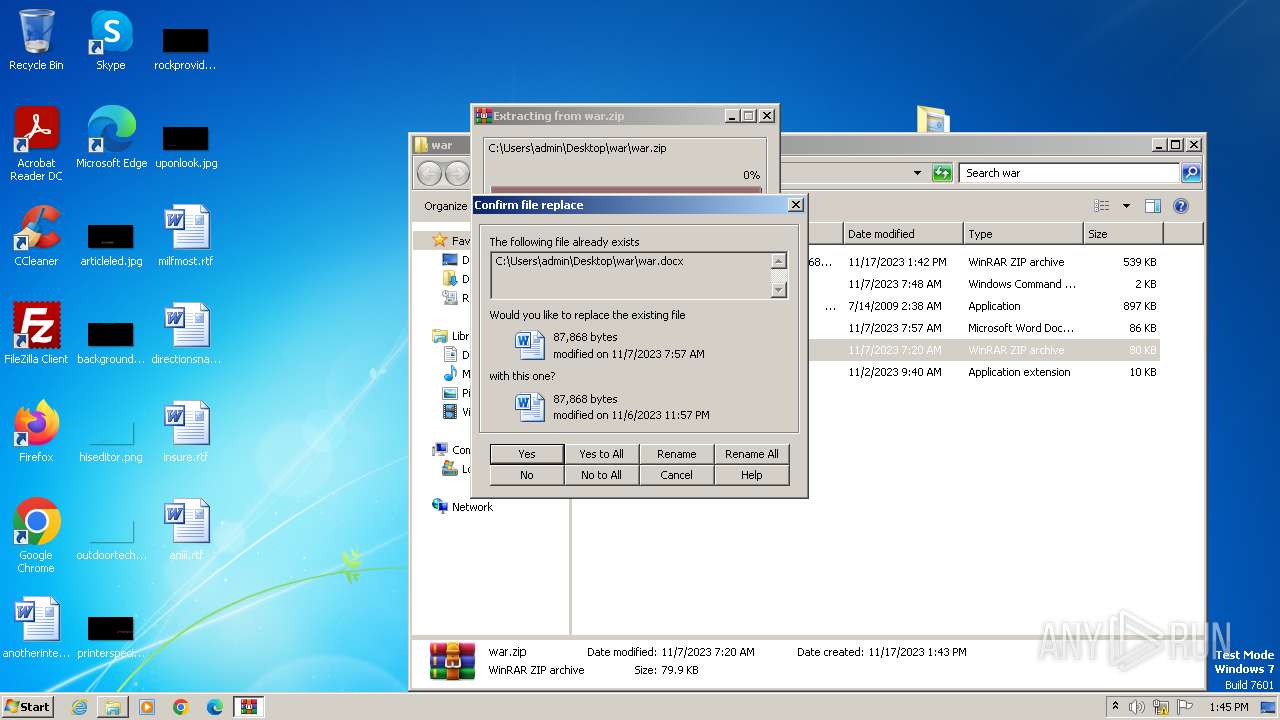Open Windows Explorer taskbar button
The image size is (1280, 720).
[x=113, y=707]
